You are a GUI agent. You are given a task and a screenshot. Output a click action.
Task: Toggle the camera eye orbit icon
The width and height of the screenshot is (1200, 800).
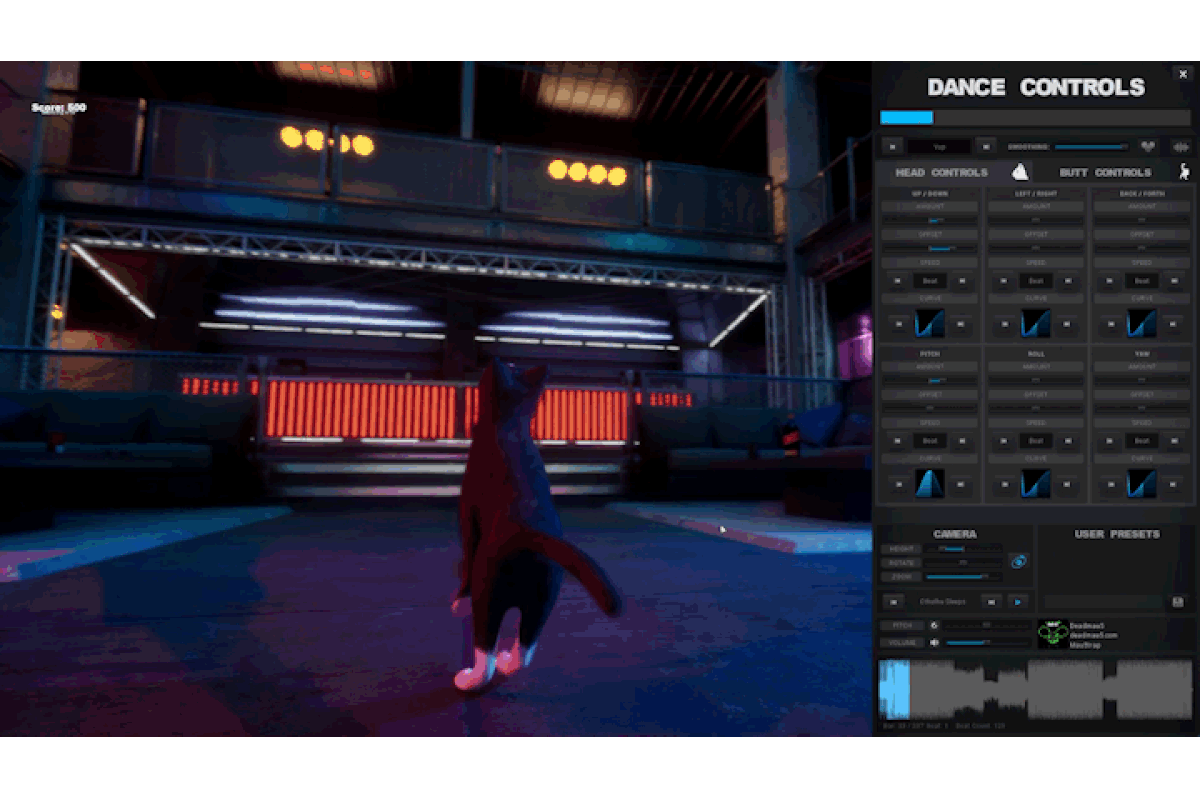(x=1019, y=561)
